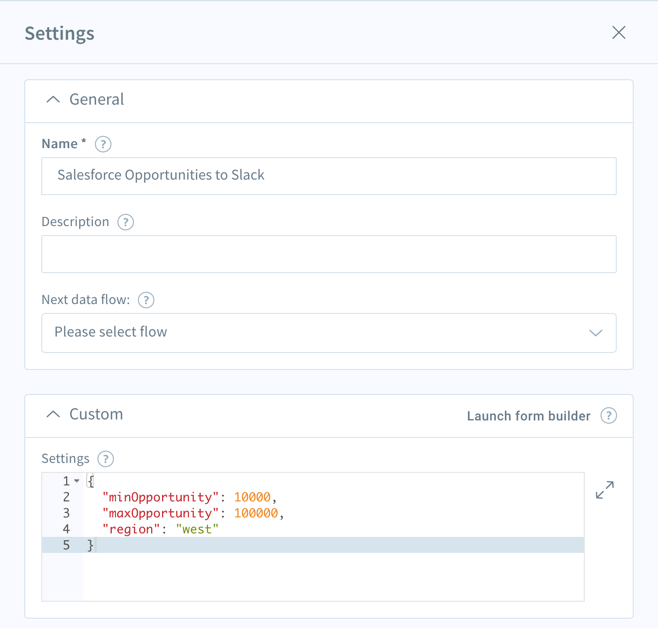Click the value 10000 in the editor
Image resolution: width=658 pixels, height=628 pixels.
click(x=252, y=497)
